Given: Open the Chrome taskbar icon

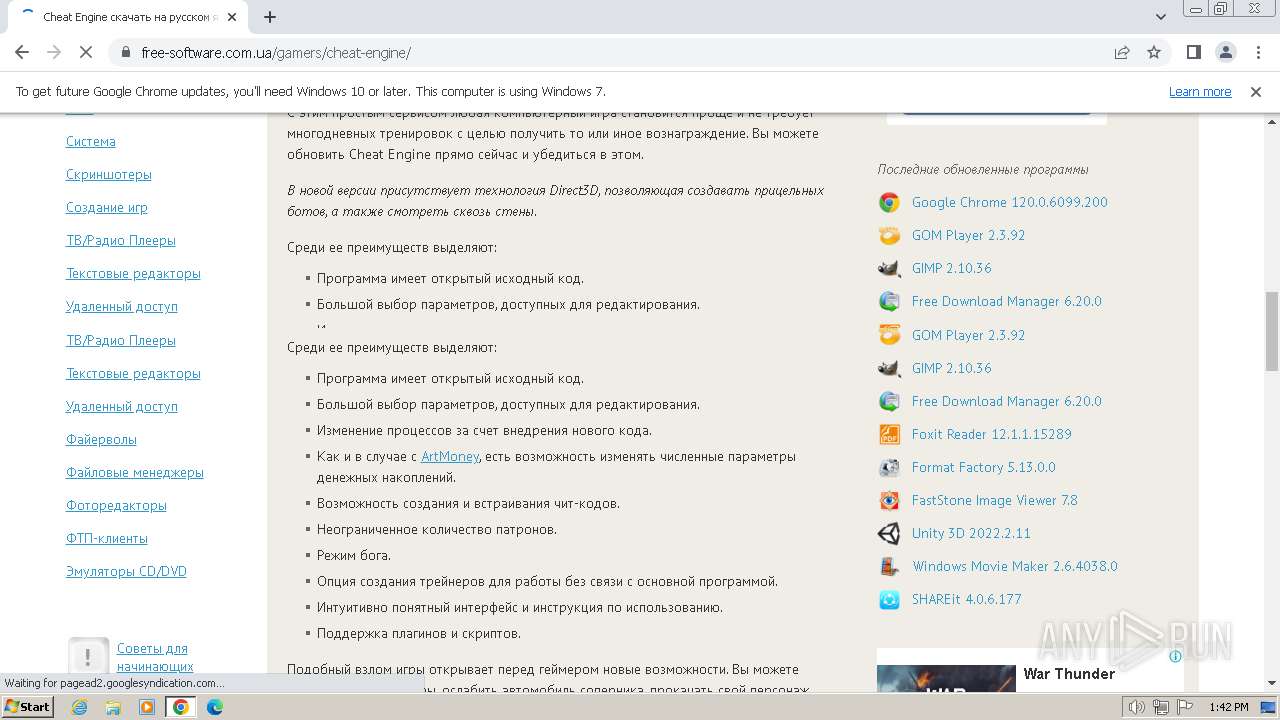Looking at the screenshot, I should click(181, 707).
